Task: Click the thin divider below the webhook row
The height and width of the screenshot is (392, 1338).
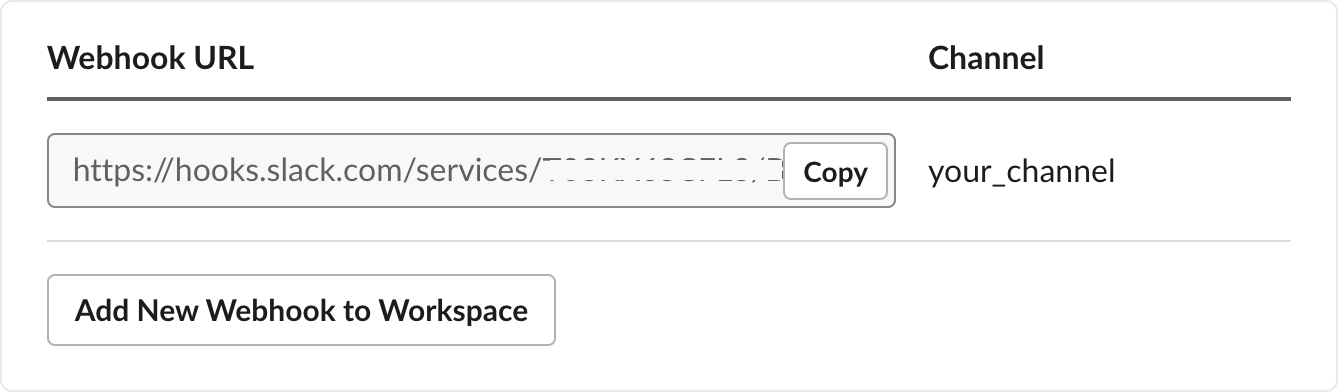Action: 669,241
